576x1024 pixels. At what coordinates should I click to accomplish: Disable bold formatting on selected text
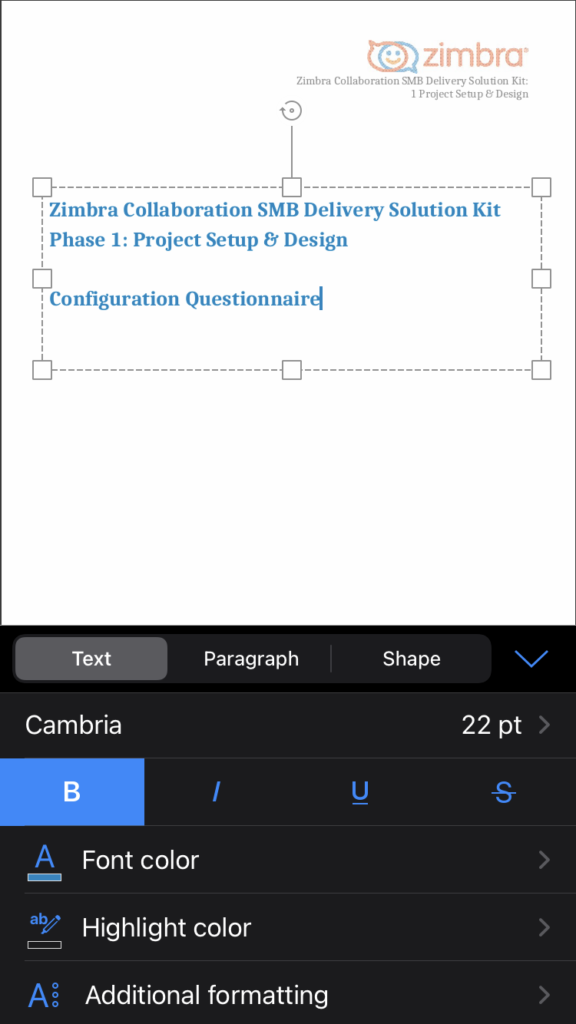[x=72, y=791]
